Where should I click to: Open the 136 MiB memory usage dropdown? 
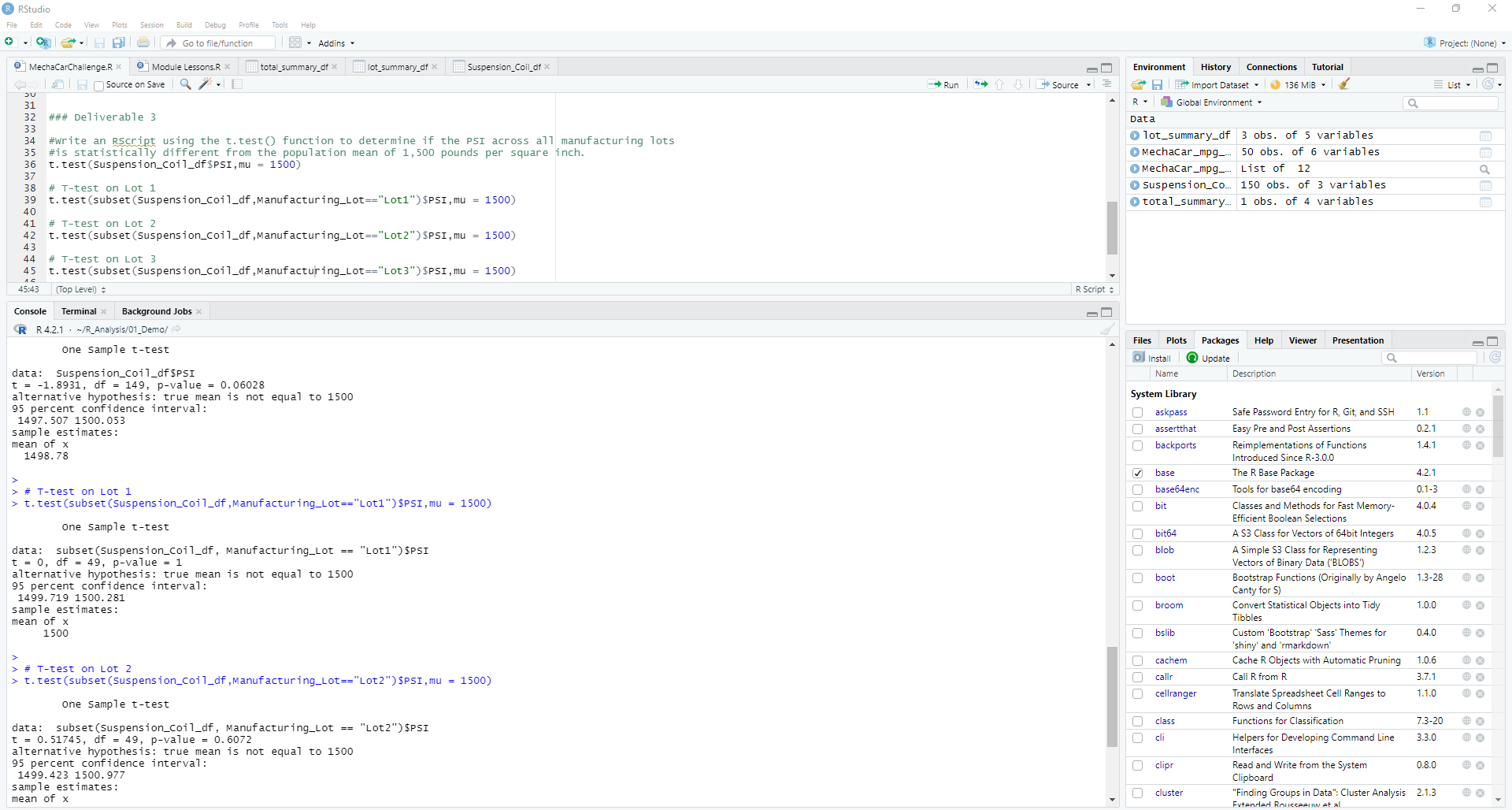1299,84
